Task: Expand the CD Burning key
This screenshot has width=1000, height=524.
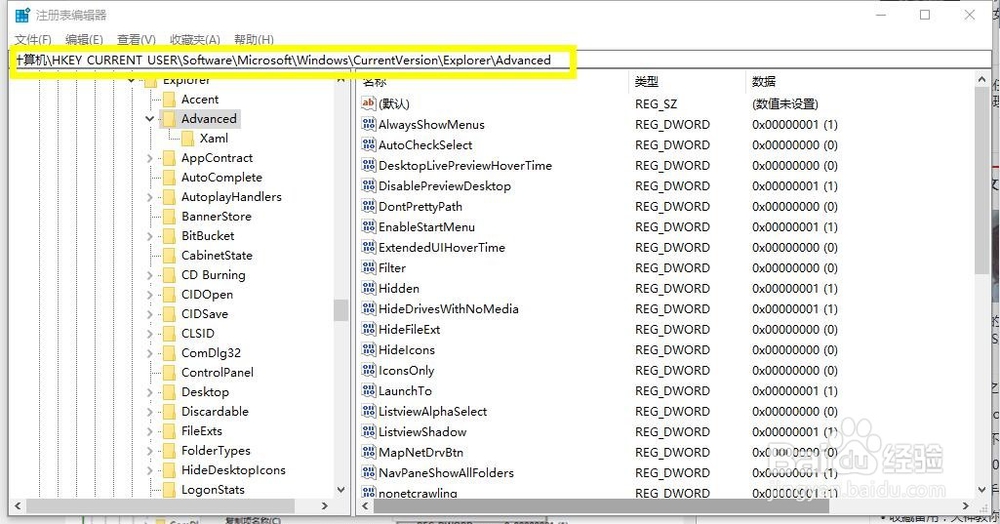Action: tap(150, 275)
